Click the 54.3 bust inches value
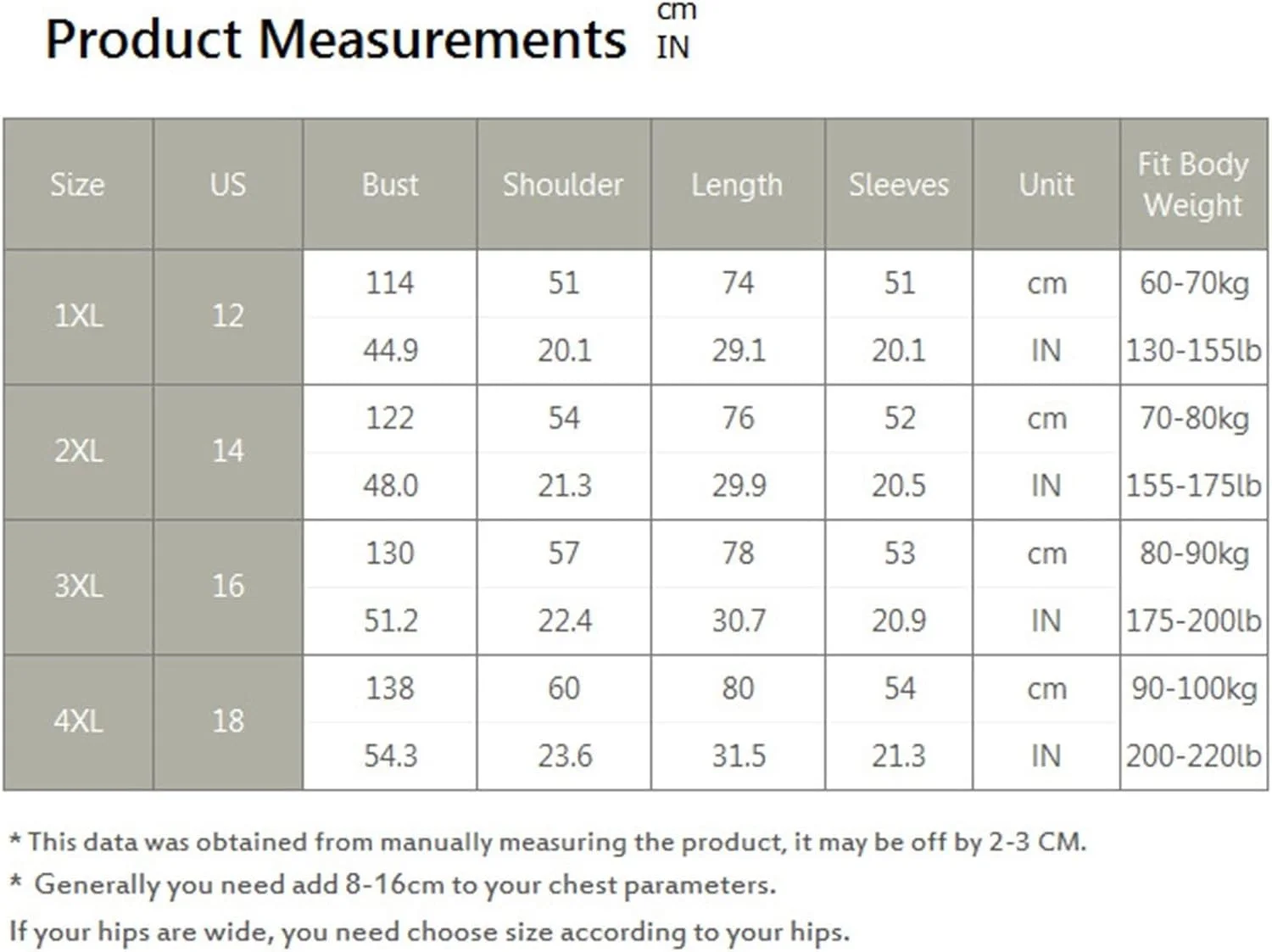Screen dimensions: 1272x952 pos(390,756)
